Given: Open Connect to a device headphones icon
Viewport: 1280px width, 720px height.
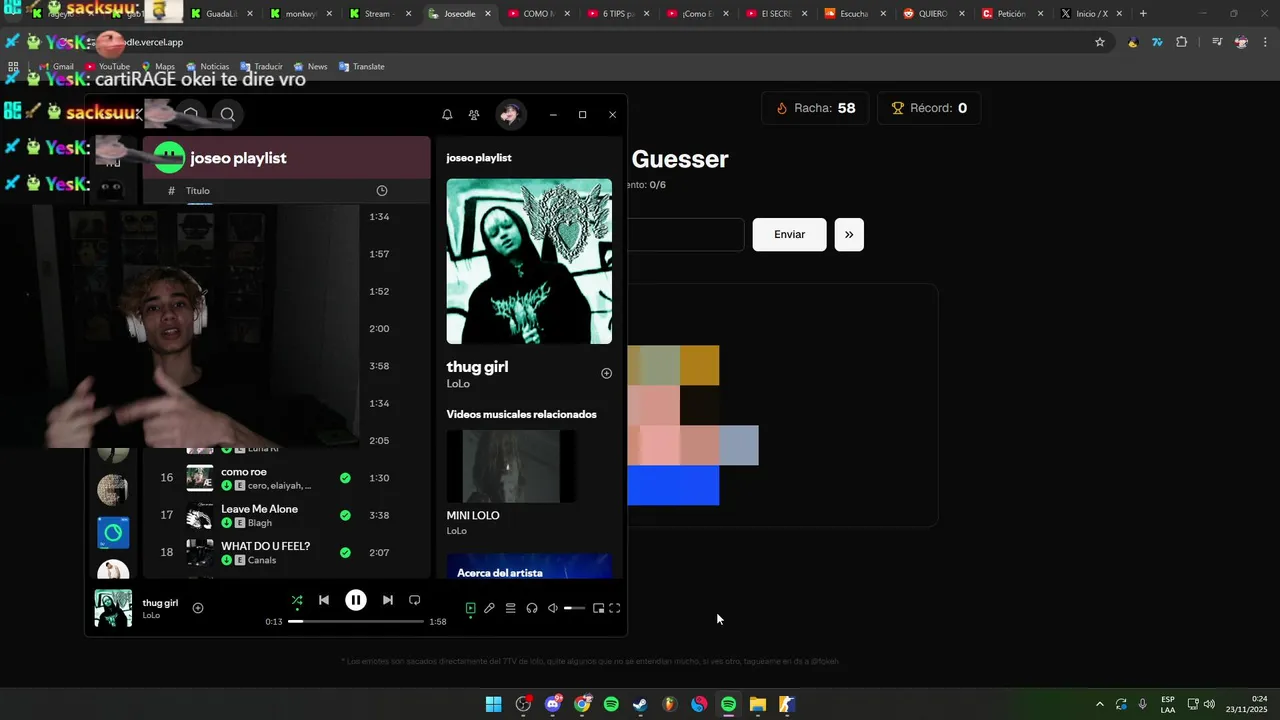Looking at the screenshot, I should (532, 608).
